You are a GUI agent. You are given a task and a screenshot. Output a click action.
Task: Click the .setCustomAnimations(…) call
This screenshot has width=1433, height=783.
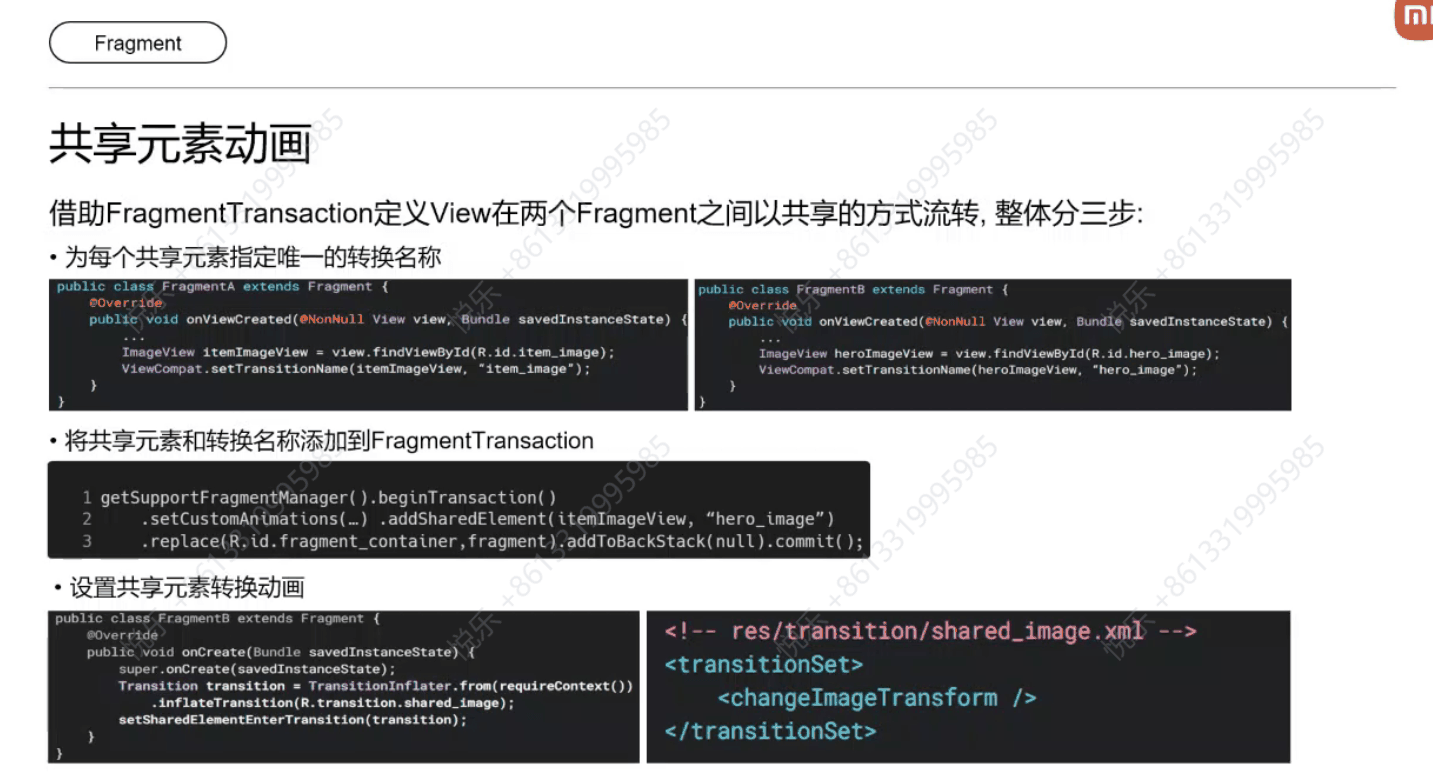[254, 519]
